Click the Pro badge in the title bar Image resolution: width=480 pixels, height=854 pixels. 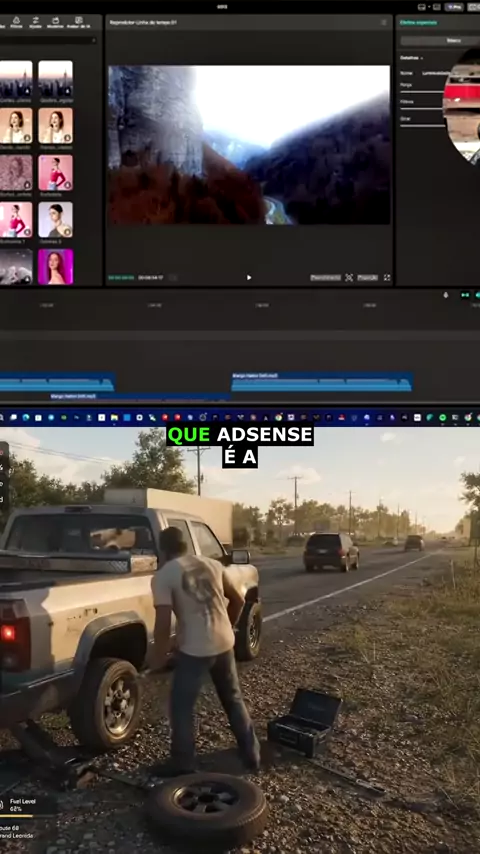[x=454, y=7]
